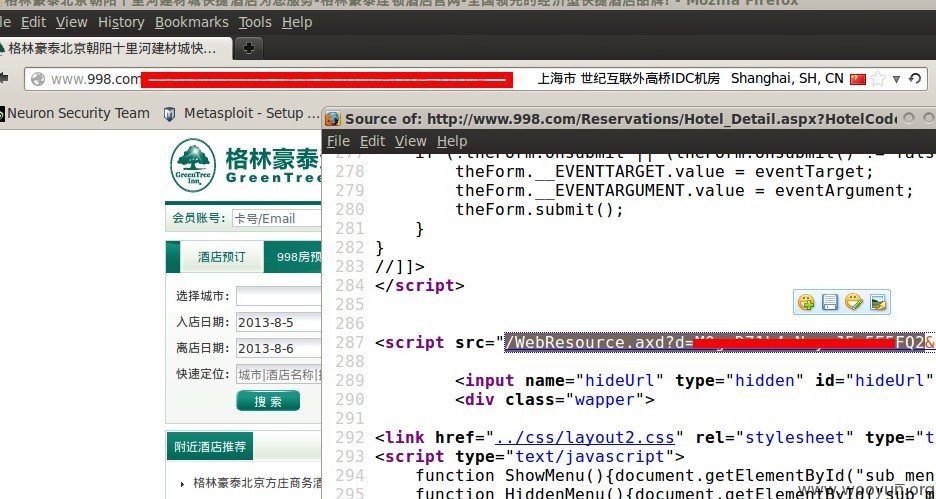Image resolution: width=936 pixels, height=499 pixels.
Task: Switch to the 998房预 tab
Action: click(292, 257)
